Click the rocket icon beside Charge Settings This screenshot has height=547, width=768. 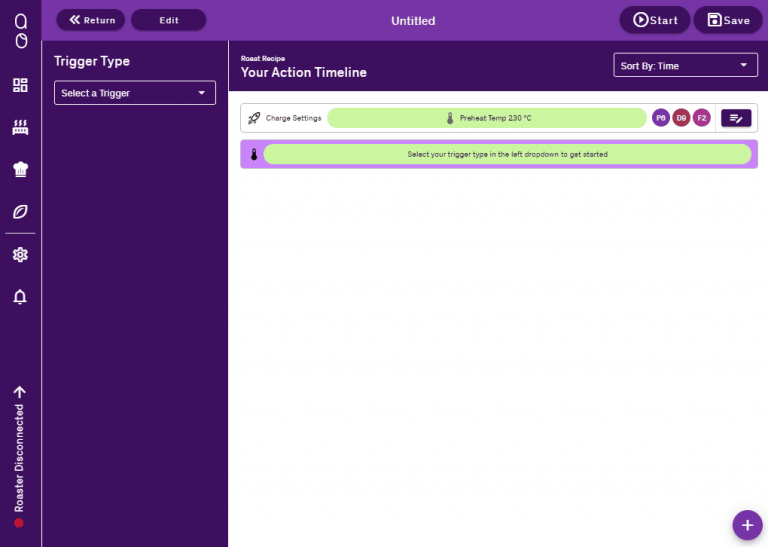point(254,118)
